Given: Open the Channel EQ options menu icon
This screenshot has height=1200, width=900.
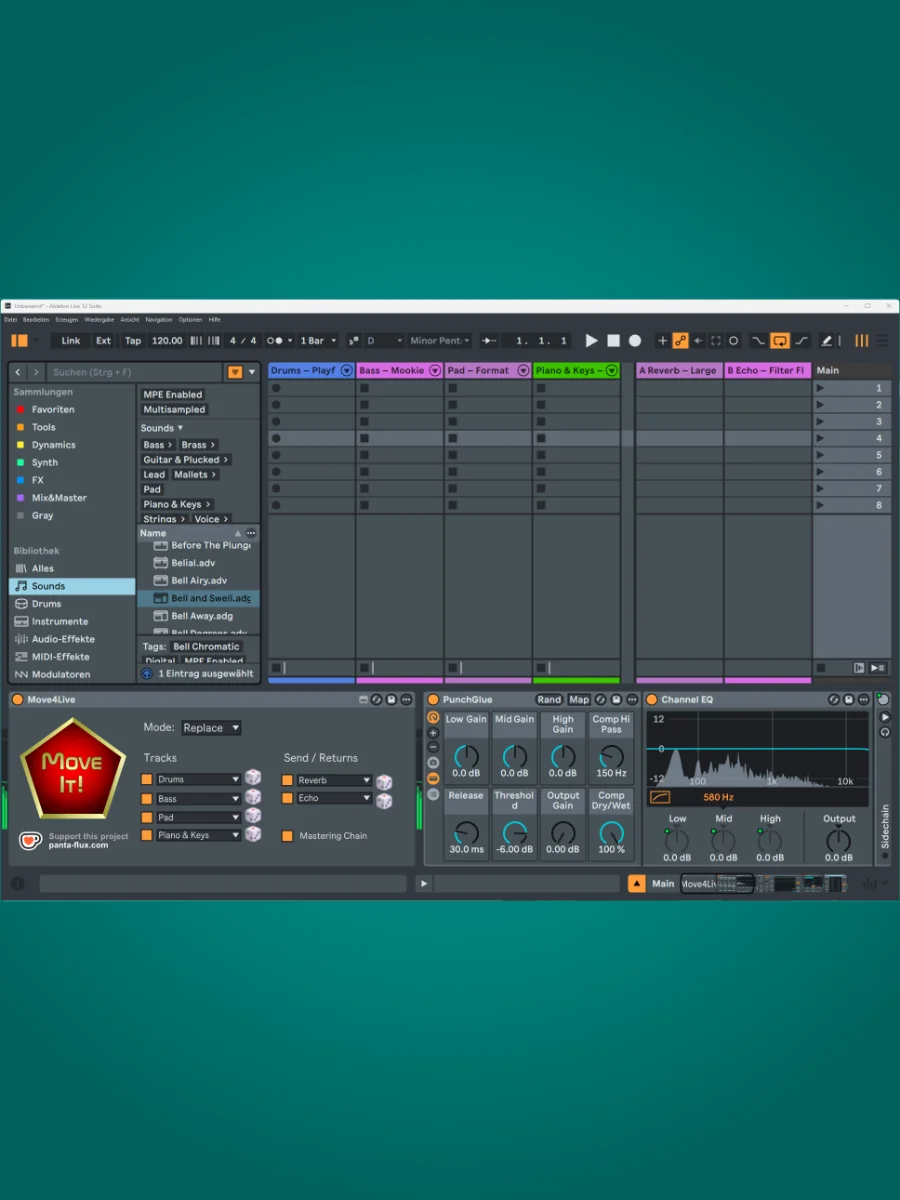Looking at the screenshot, I should pos(862,700).
